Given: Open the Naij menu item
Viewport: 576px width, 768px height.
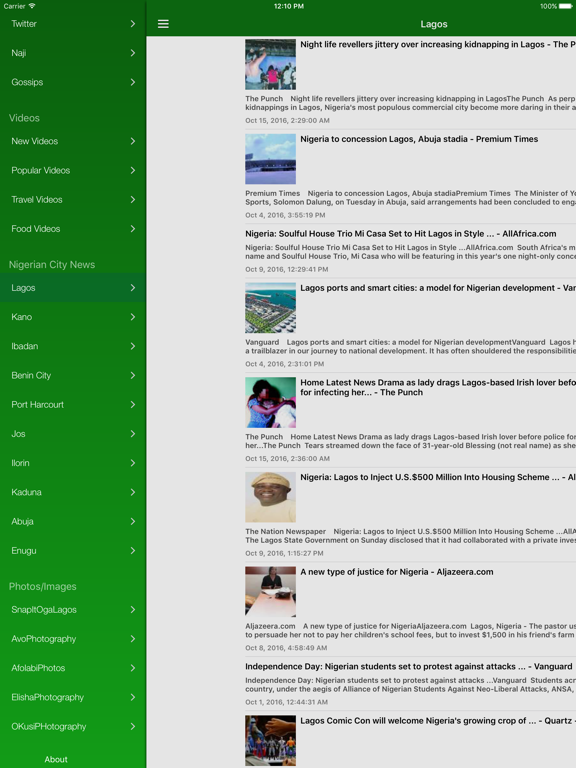Looking at the screenshot, I should [73, 53].
